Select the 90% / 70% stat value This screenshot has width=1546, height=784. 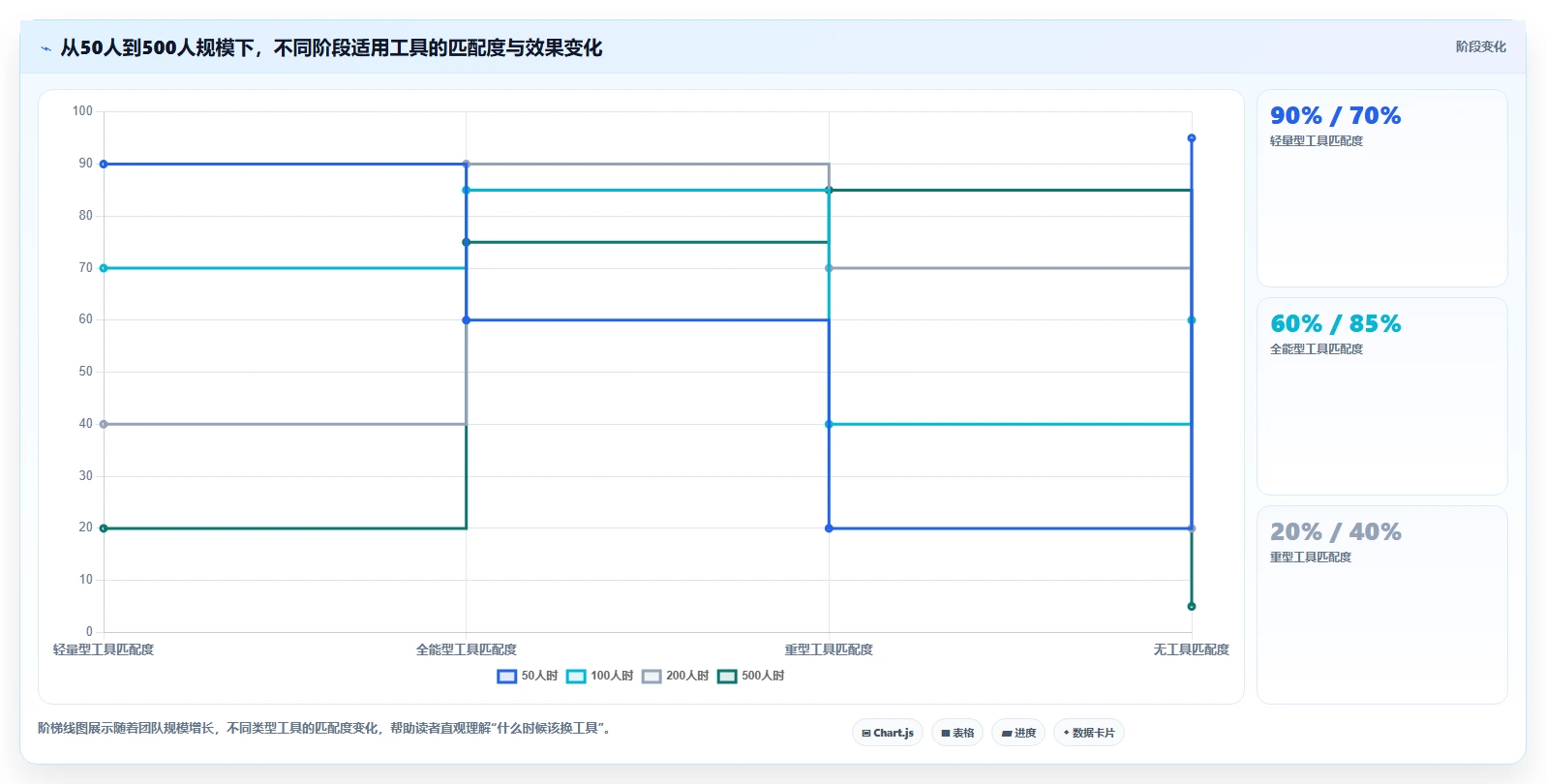pos(1335,115)
